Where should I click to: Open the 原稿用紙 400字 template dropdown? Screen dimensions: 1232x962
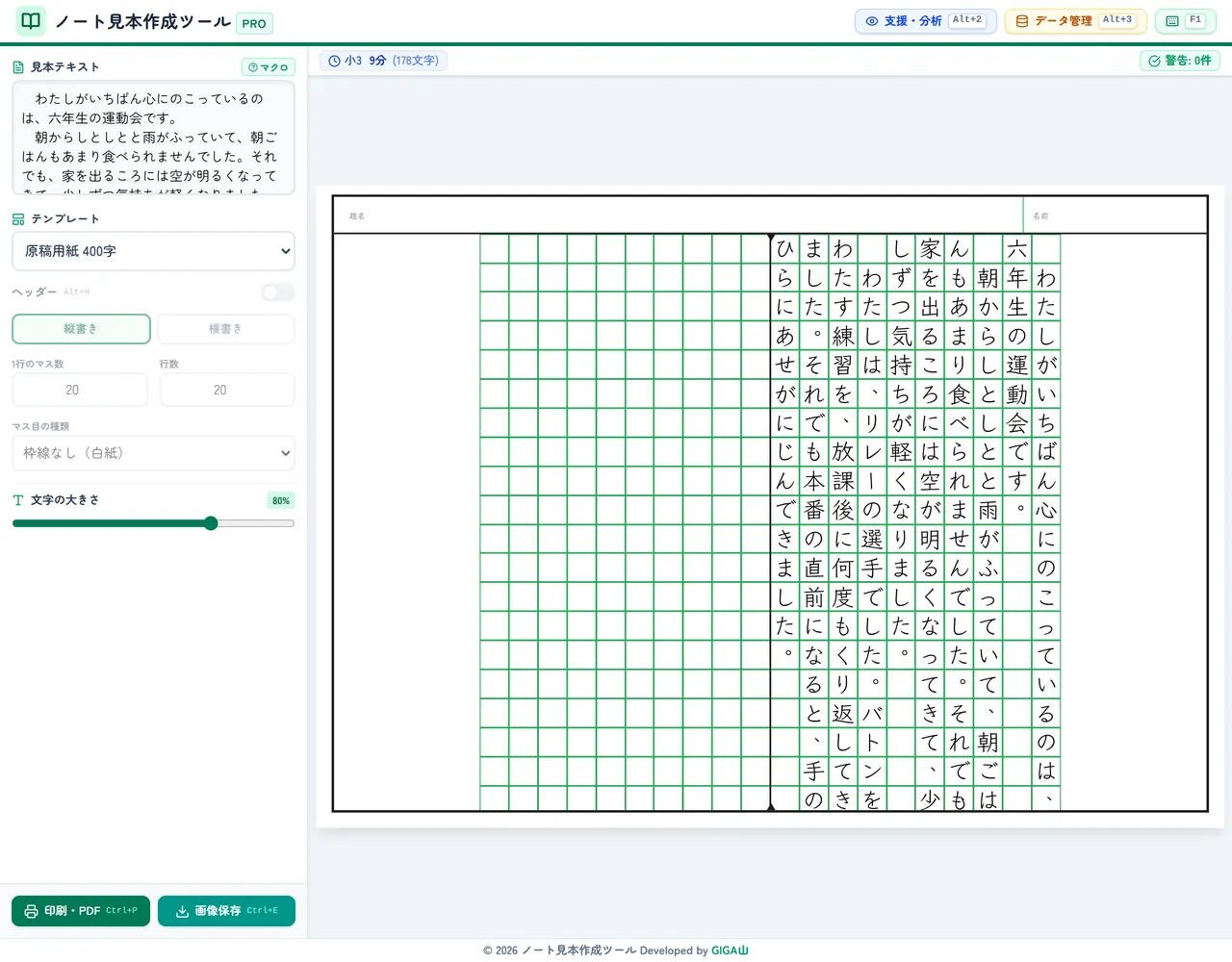click(153, 251)
